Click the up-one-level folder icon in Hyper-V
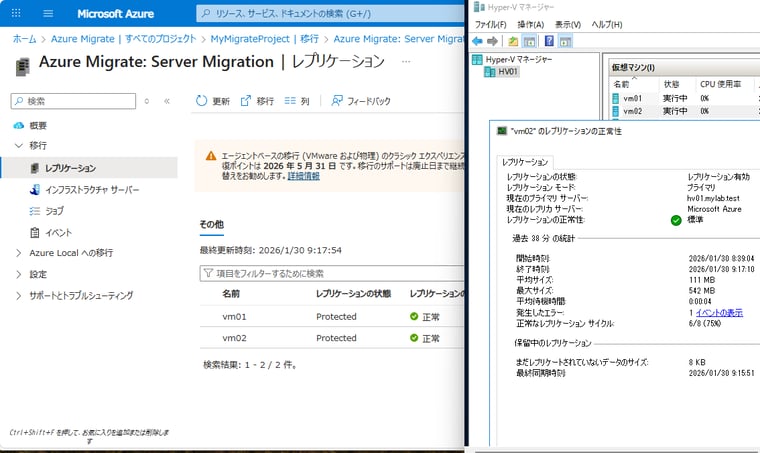This screenshot has height=453, width=760. tap(513, 41)
